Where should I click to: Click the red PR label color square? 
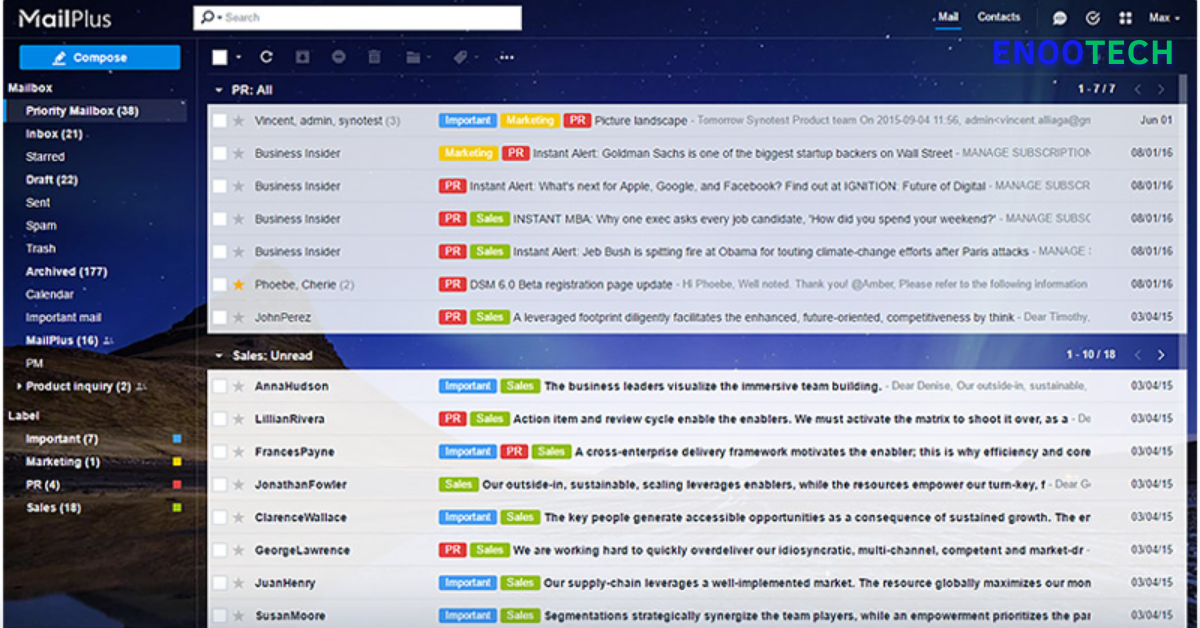[177, 485]
